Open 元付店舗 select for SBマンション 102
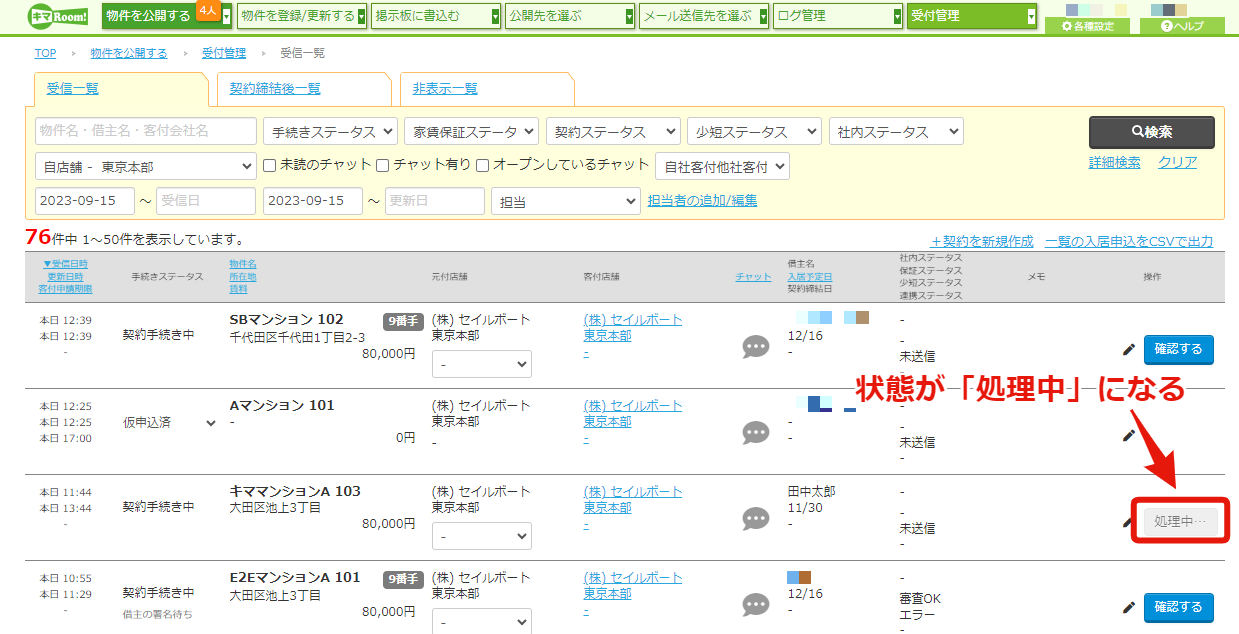This screenshot has height=634, width=1239. click(x=482, y=364)
